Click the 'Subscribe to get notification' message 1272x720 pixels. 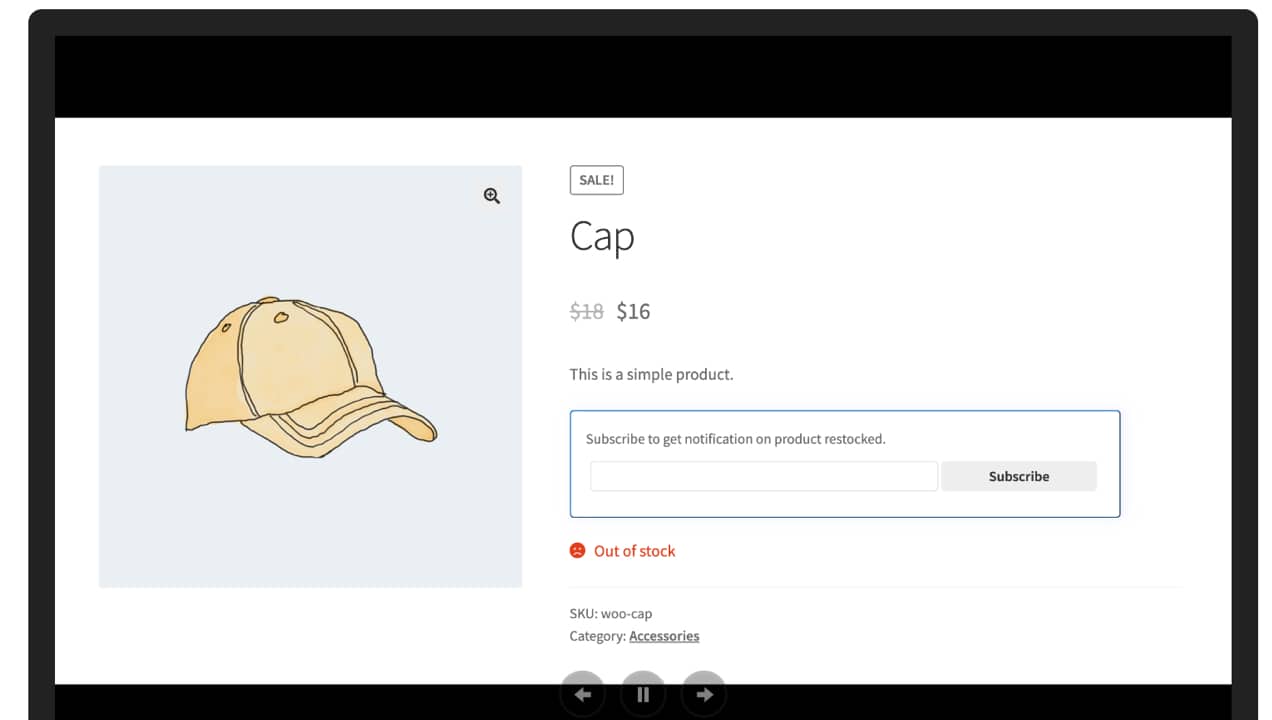click(736, 438)
